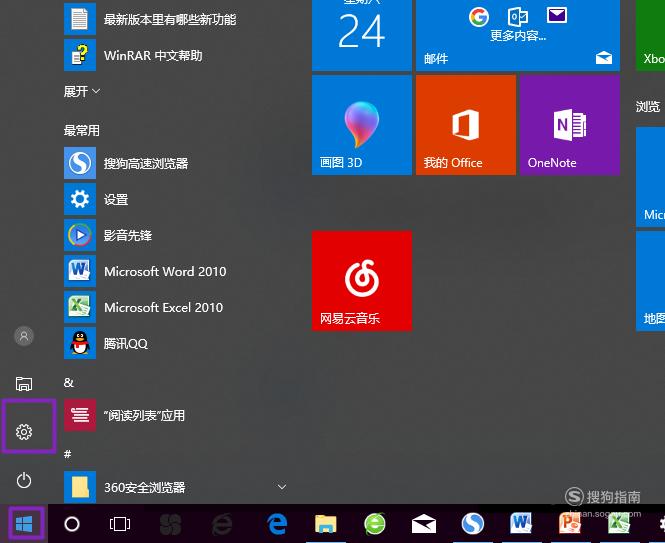Expand list with 展开 chevron
Screen dimensions: 665x543
point(82,91)
